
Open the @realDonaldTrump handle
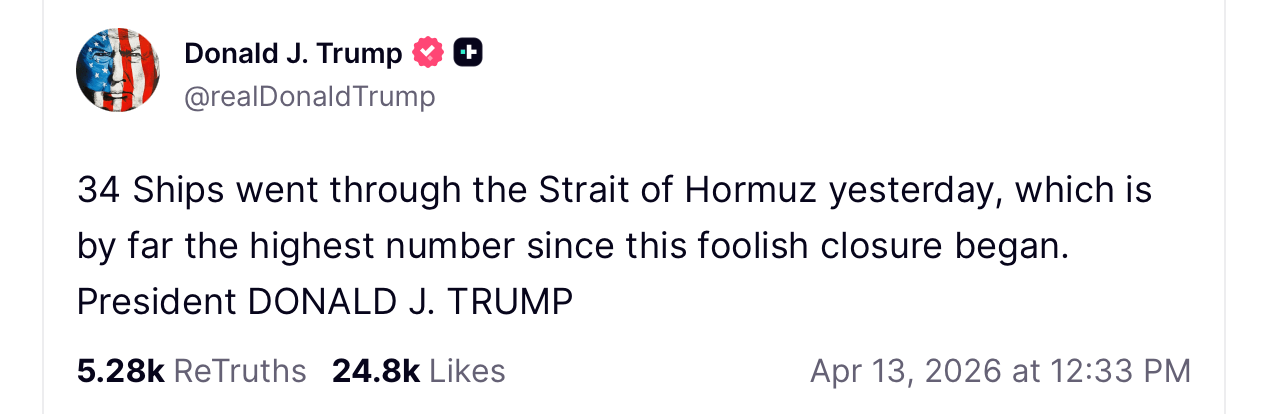tap(310, 97)
